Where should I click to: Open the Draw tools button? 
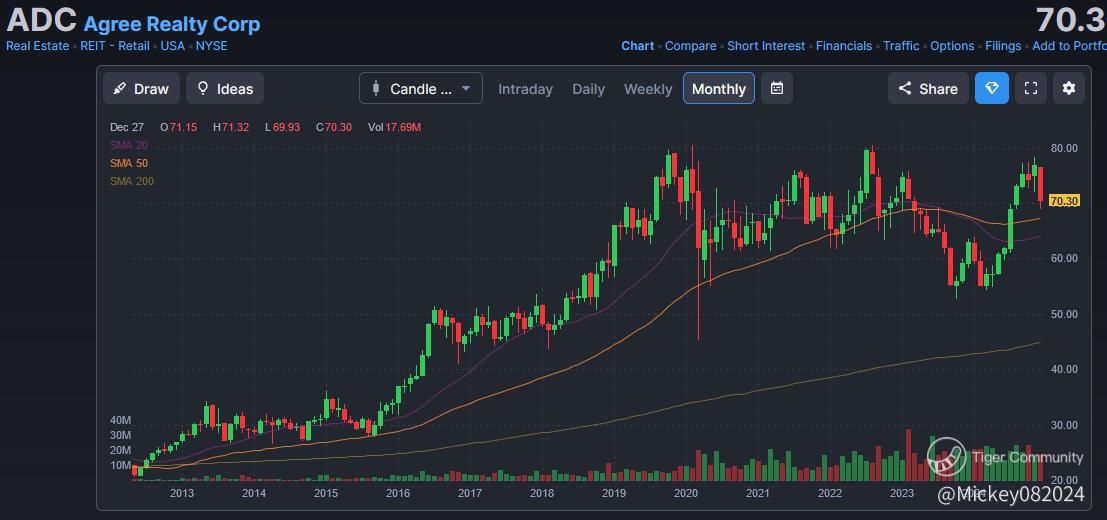[x=141, y=89]
